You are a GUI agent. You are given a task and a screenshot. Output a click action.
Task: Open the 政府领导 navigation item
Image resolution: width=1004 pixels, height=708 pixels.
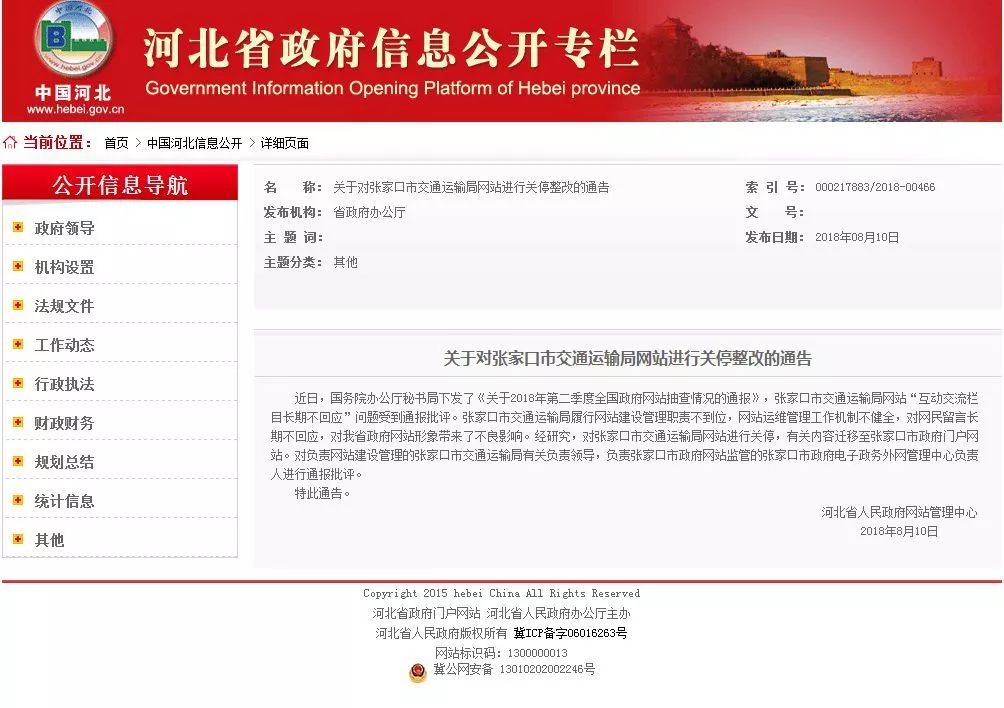point(64,228)
